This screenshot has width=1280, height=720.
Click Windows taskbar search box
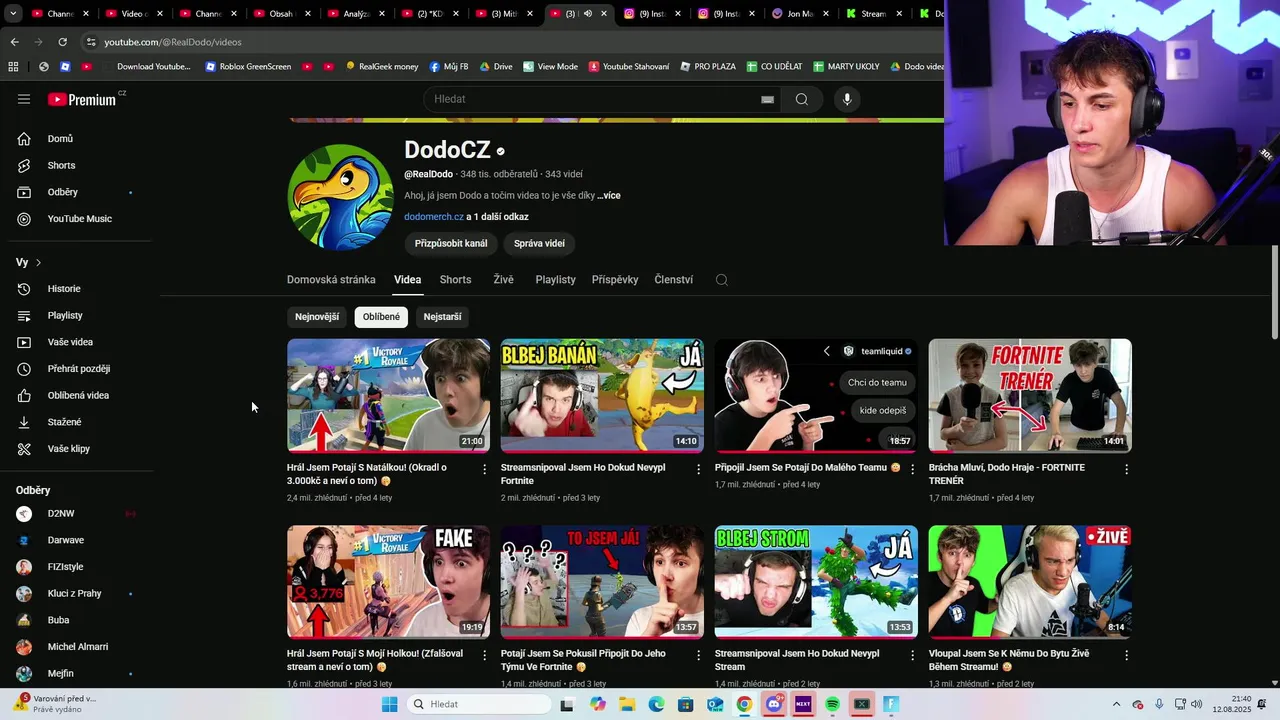478,704
